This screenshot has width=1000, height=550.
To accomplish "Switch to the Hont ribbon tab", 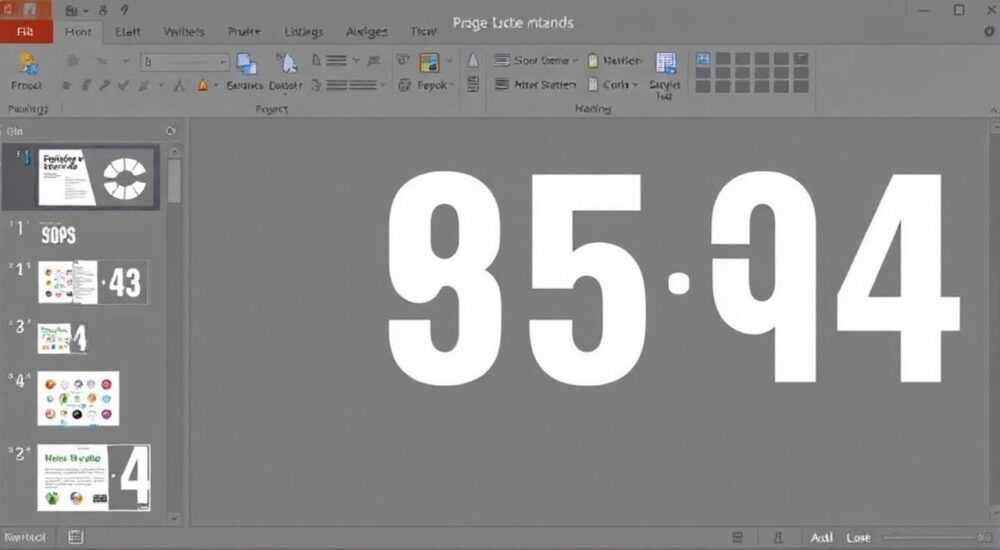I will 78,32.
